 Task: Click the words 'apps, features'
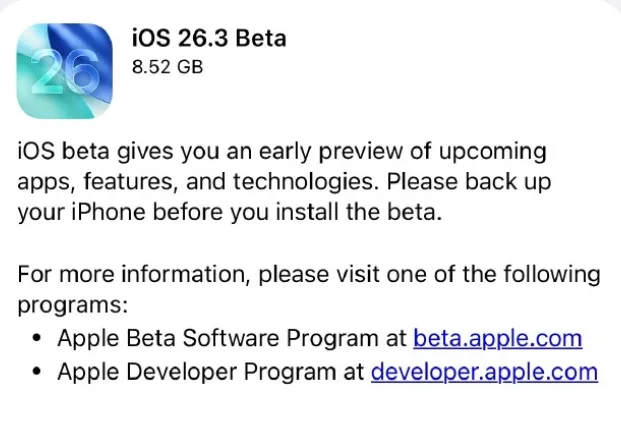pos(86,183)
